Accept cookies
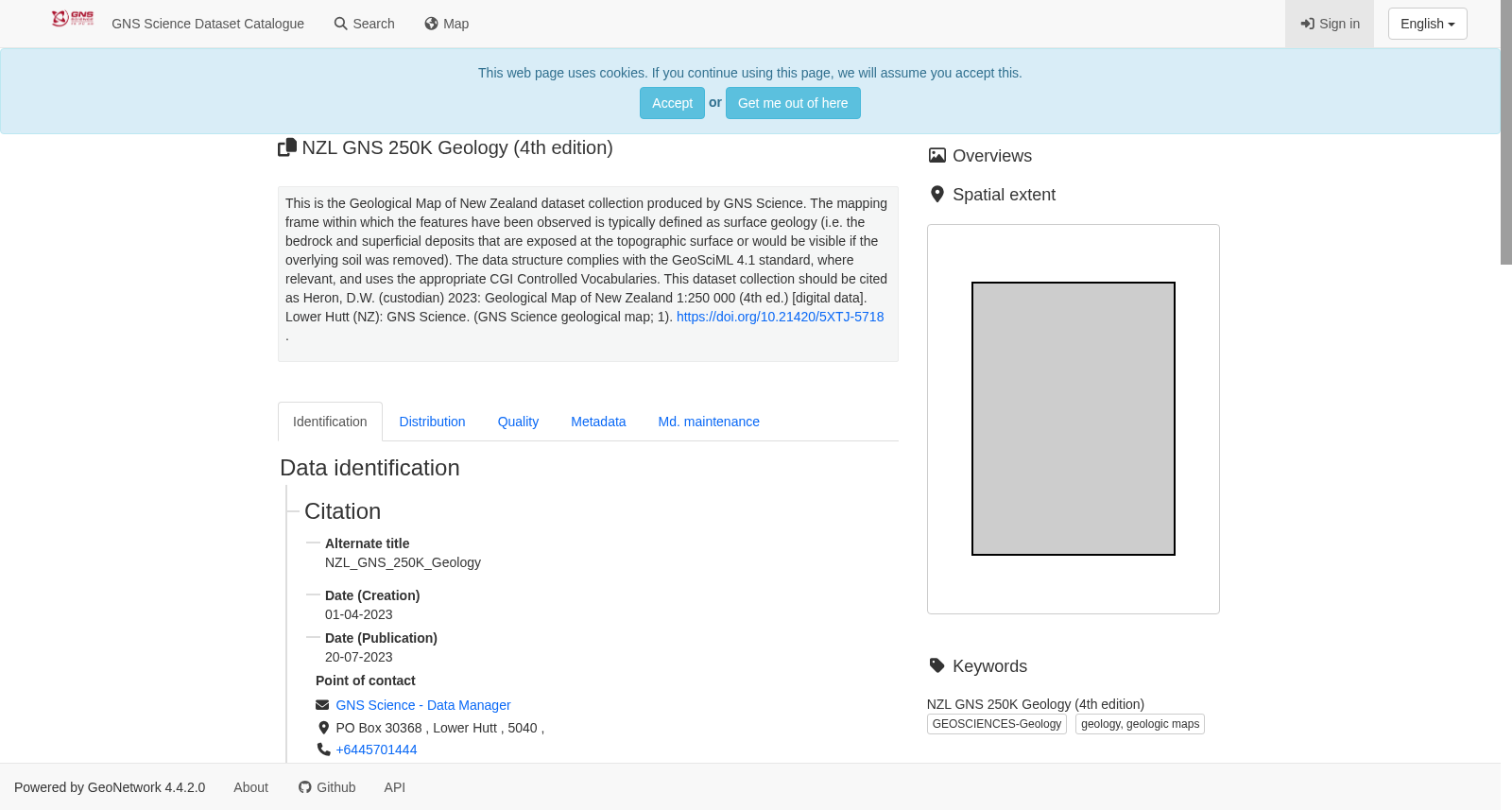1512x810 pixels. pyautogui.click(x=672, y=103)
